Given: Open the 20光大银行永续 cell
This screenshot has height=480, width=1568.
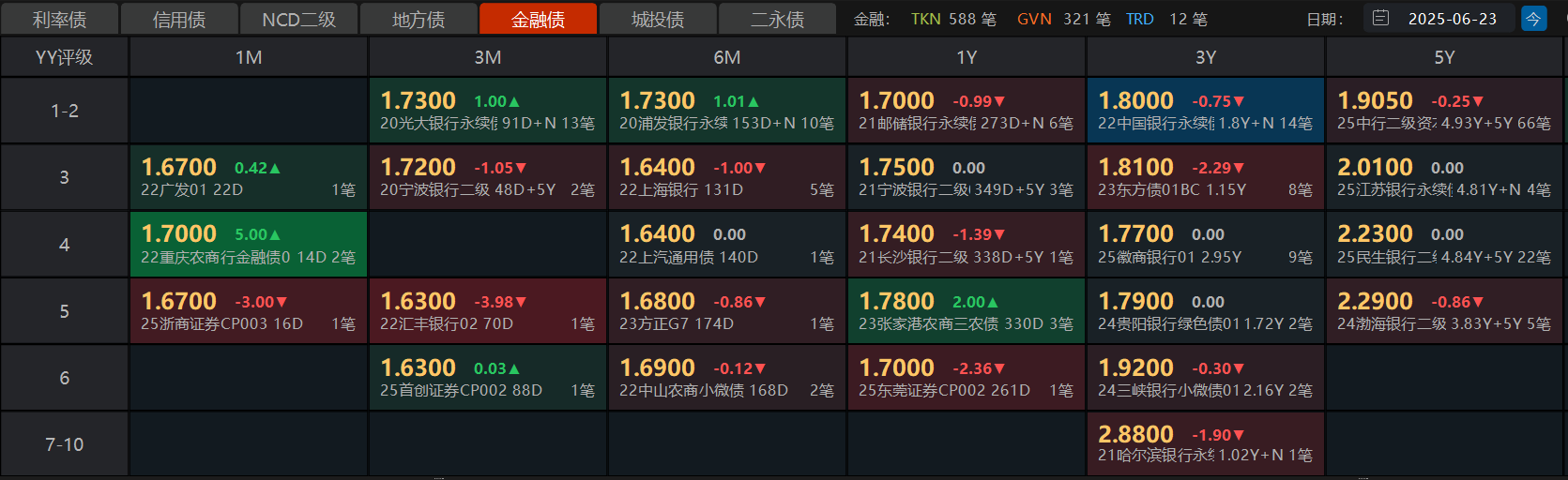Looking at the screenshot, I should click(x=488, y=111).
